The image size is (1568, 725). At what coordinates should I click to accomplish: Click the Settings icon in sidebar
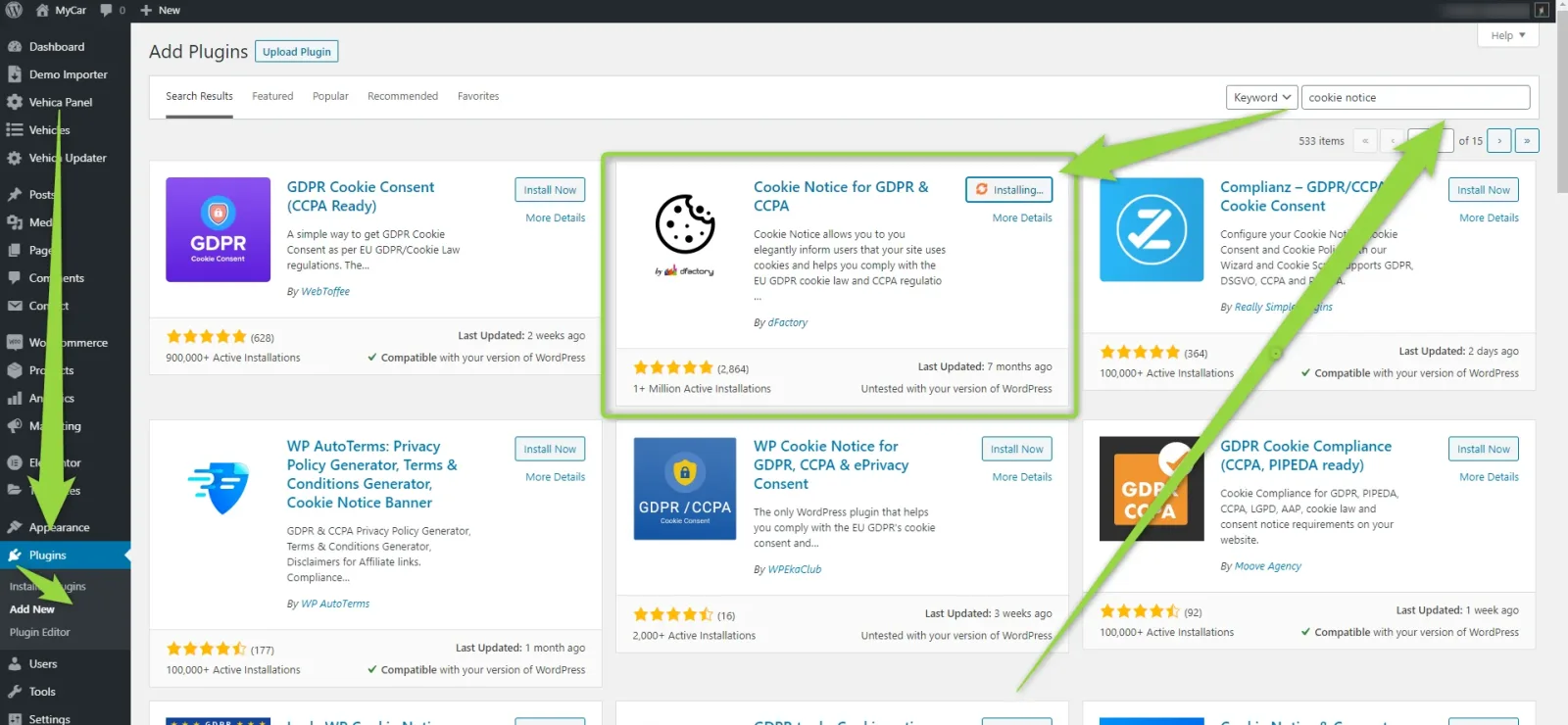[14, 718]
